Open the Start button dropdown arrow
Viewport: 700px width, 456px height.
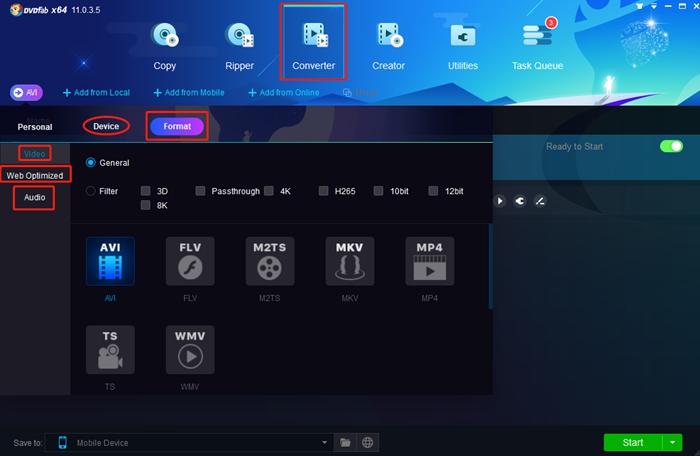click(674, 442)
